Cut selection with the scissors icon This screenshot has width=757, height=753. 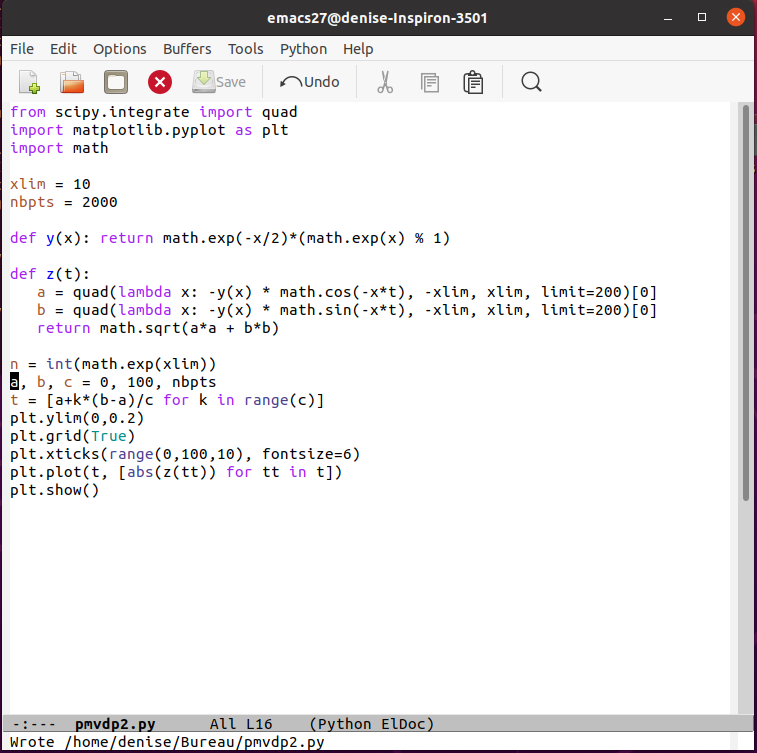385,82
